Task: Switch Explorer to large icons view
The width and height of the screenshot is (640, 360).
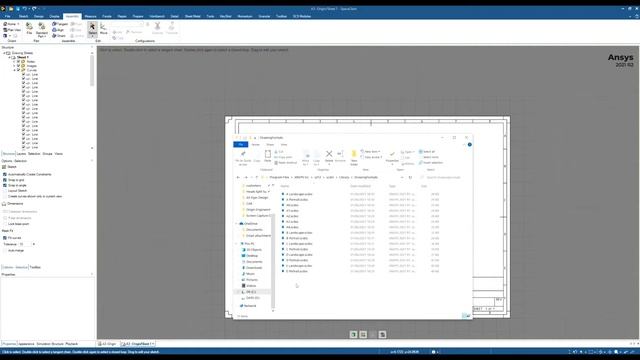Action: pyautogui.click(x=468, y=316)
